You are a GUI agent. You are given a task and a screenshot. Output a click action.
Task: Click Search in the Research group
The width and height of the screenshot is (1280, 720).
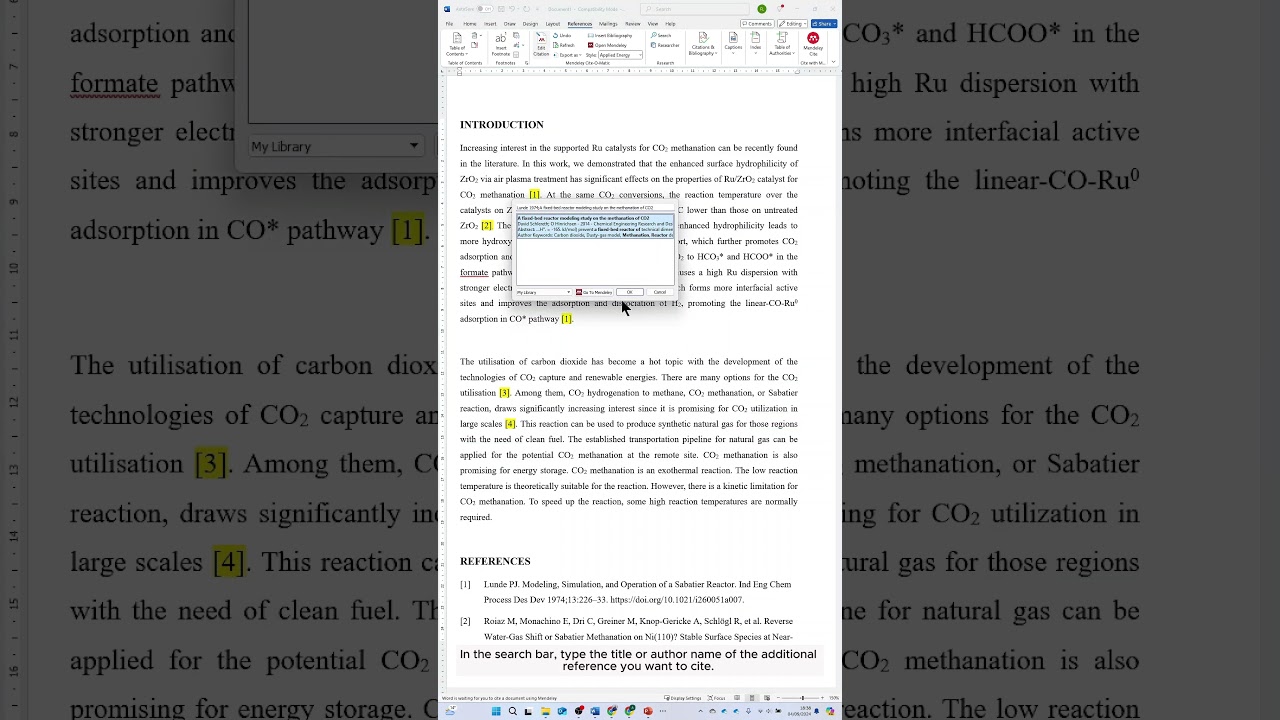(661, 35)
